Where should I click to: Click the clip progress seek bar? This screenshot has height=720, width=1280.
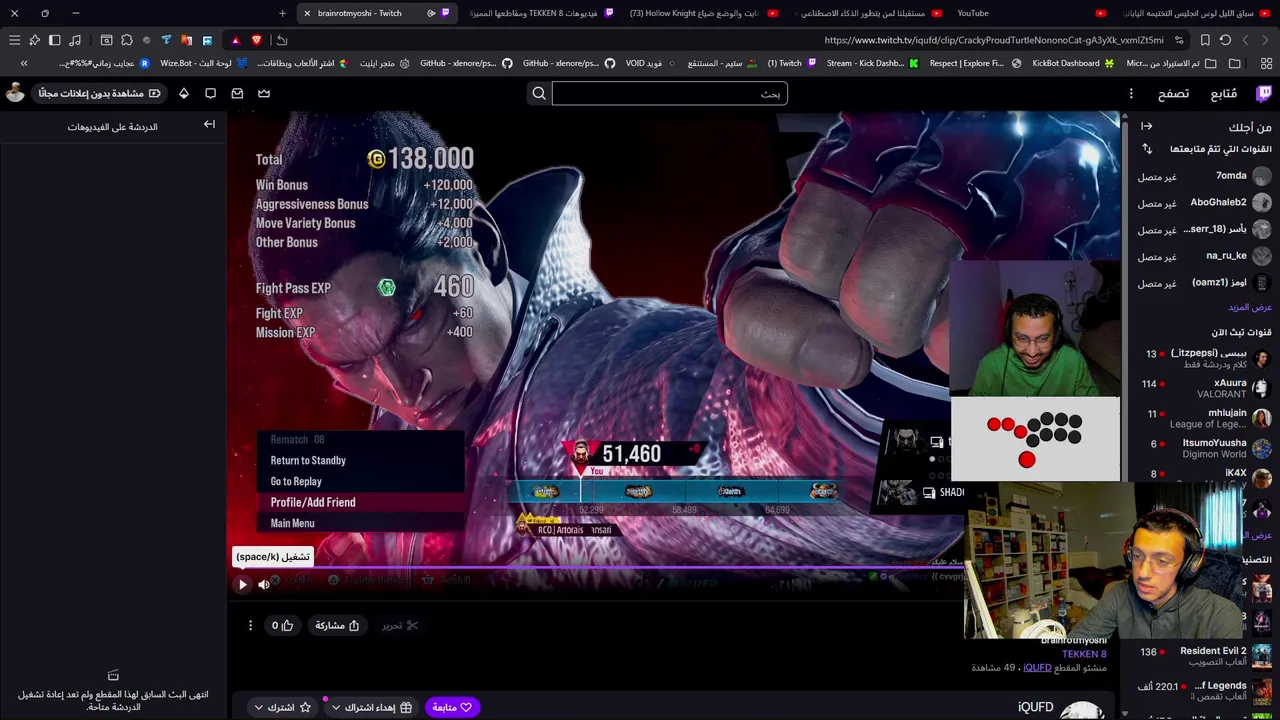coord(596,569)
